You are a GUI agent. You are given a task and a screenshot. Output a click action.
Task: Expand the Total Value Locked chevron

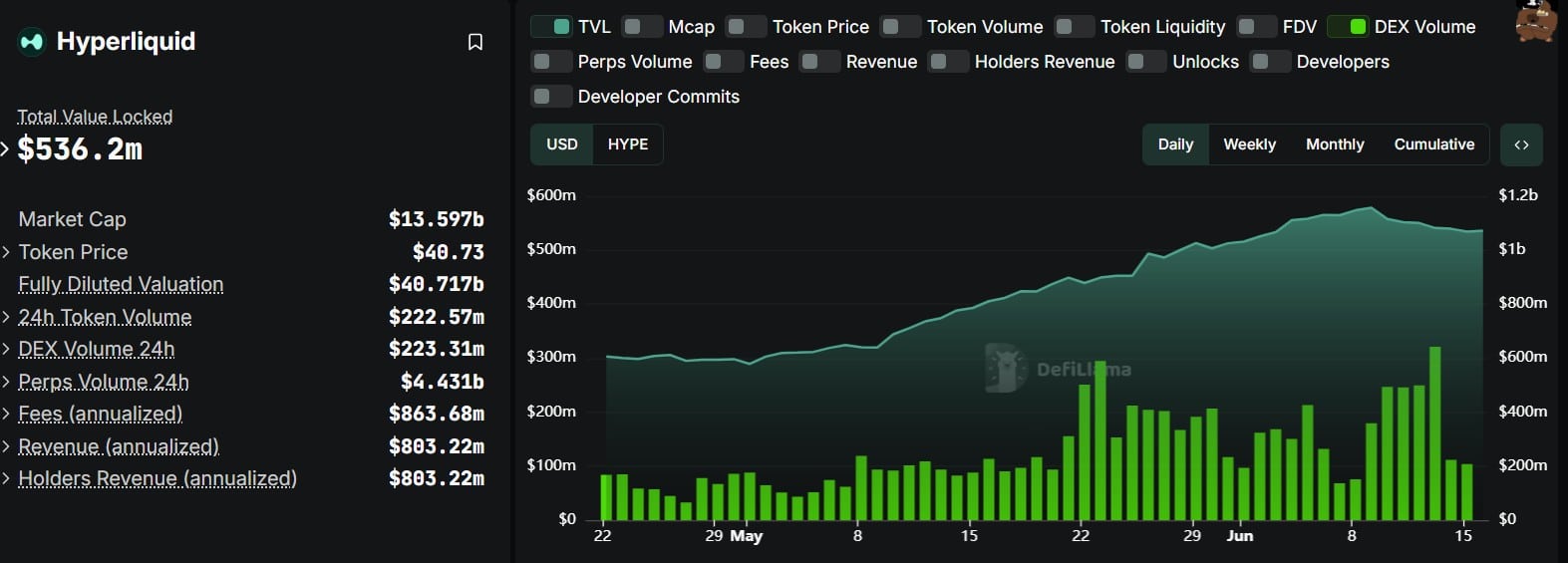(5, 149)
